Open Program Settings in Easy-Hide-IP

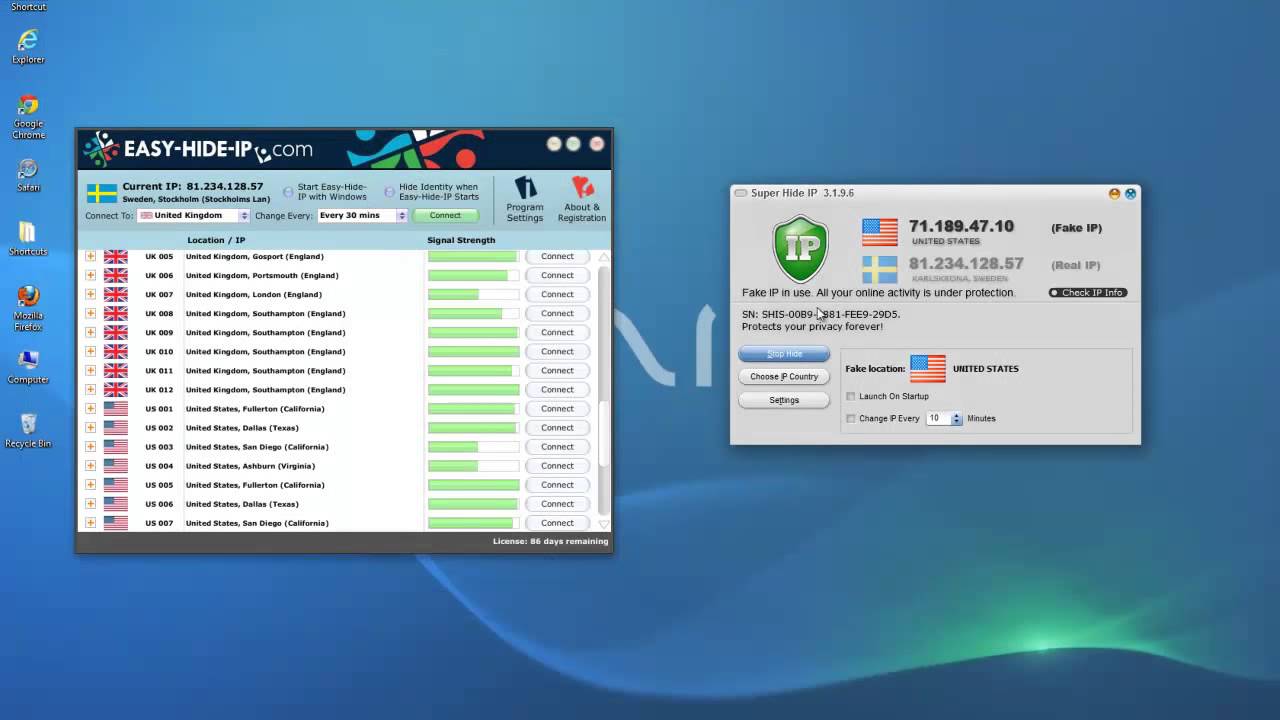click(524, 199)
